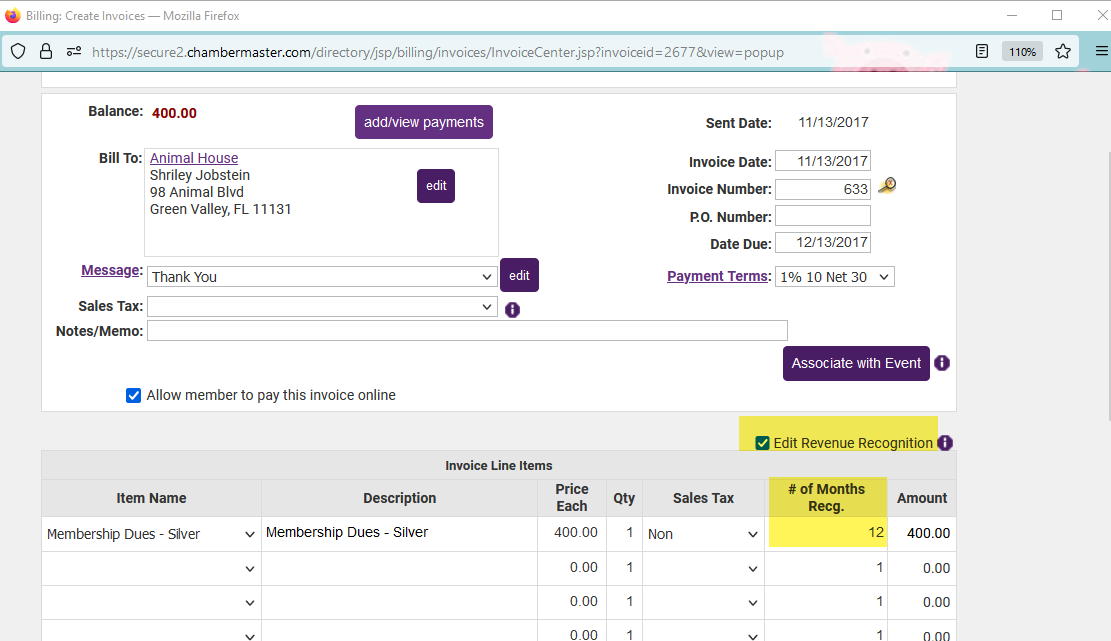Click the add/view payments button

[424, 122]
